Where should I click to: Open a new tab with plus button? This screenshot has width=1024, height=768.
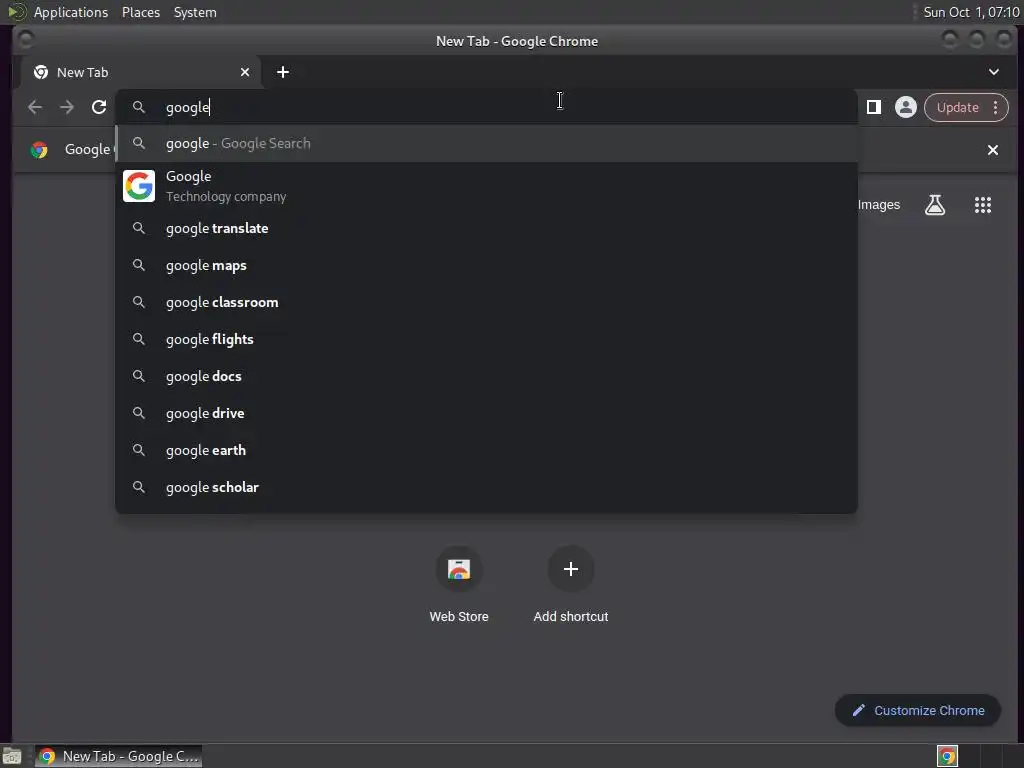(283, 72)
